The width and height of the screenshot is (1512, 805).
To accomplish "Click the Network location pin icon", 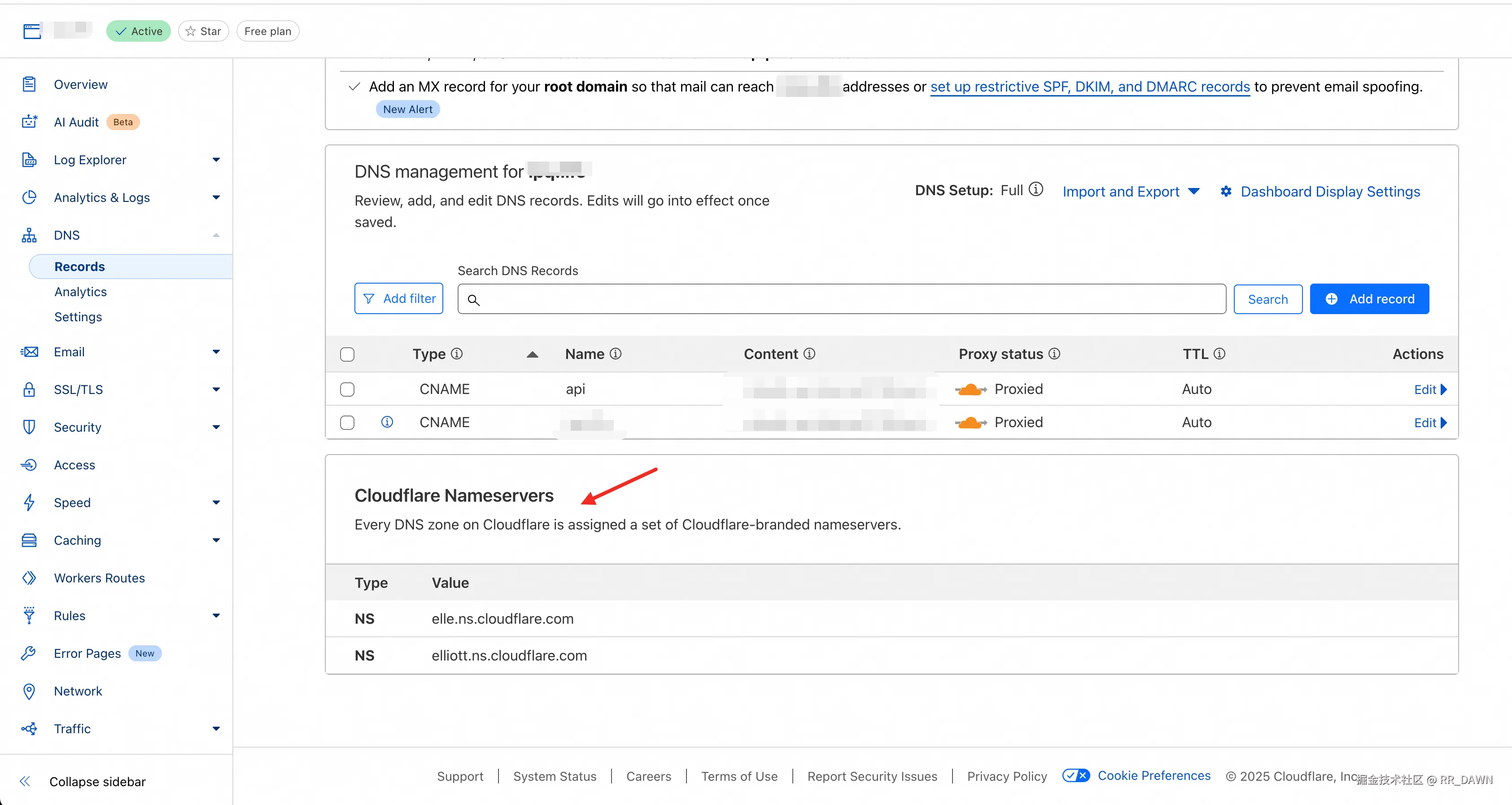I will [29, 691].
